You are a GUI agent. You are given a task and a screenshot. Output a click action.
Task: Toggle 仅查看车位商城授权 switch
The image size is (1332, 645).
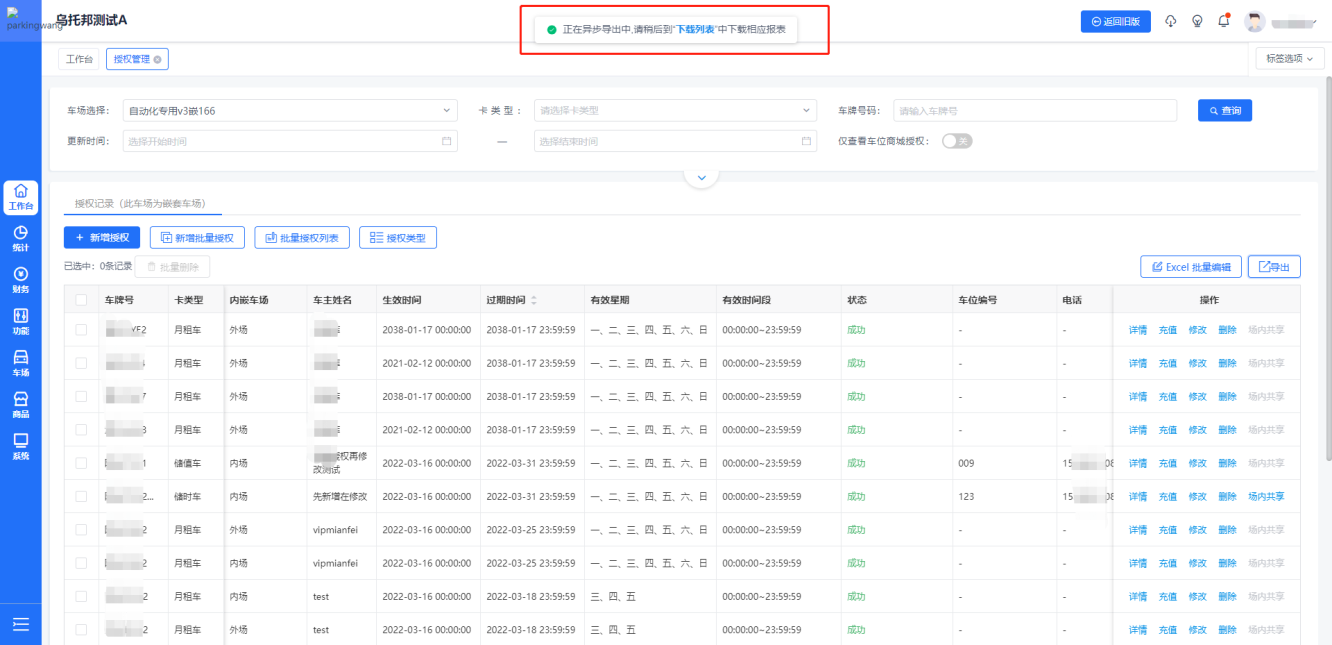tap(957, 141)
